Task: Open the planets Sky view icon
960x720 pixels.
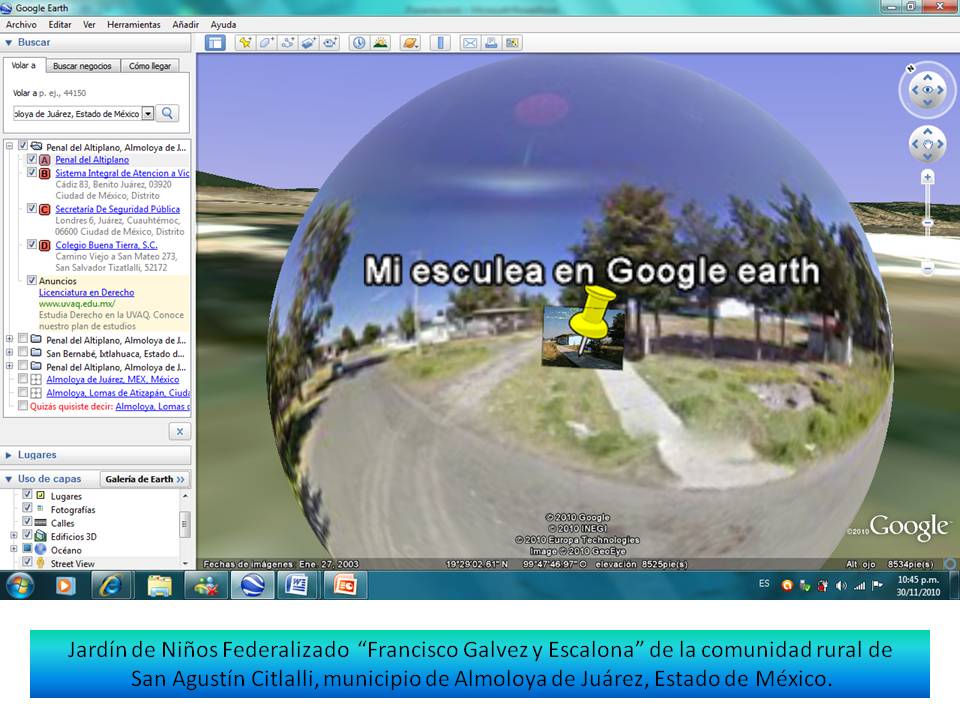Action: tap(409, 42)
